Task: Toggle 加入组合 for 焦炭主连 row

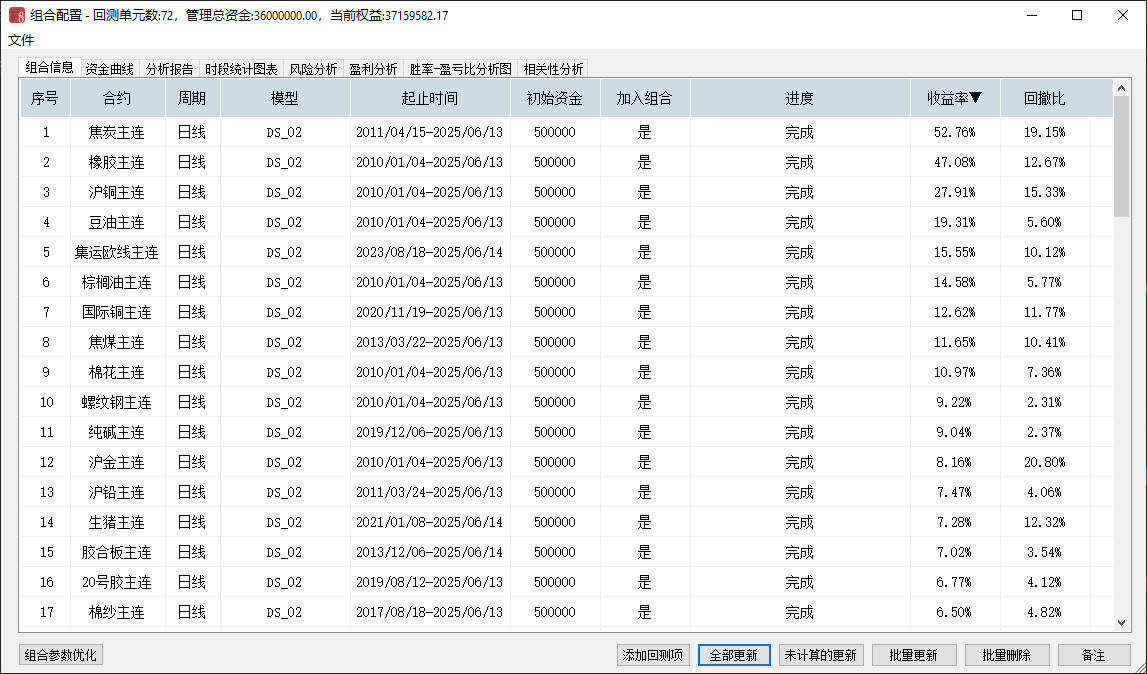Action: pos(644,132)
